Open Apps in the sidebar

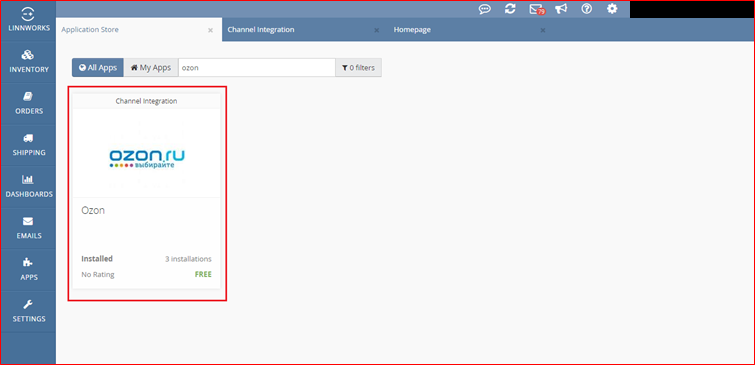(28, 270)
